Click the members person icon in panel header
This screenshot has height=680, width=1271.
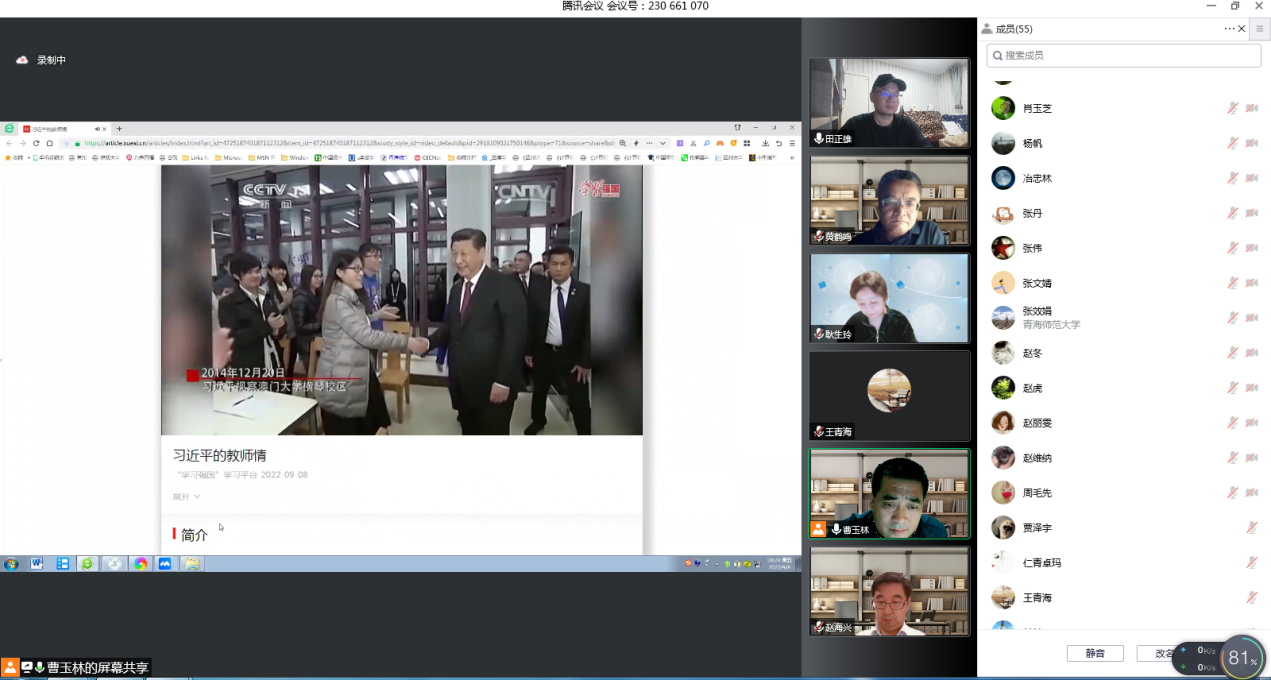[x=987, y=29]
